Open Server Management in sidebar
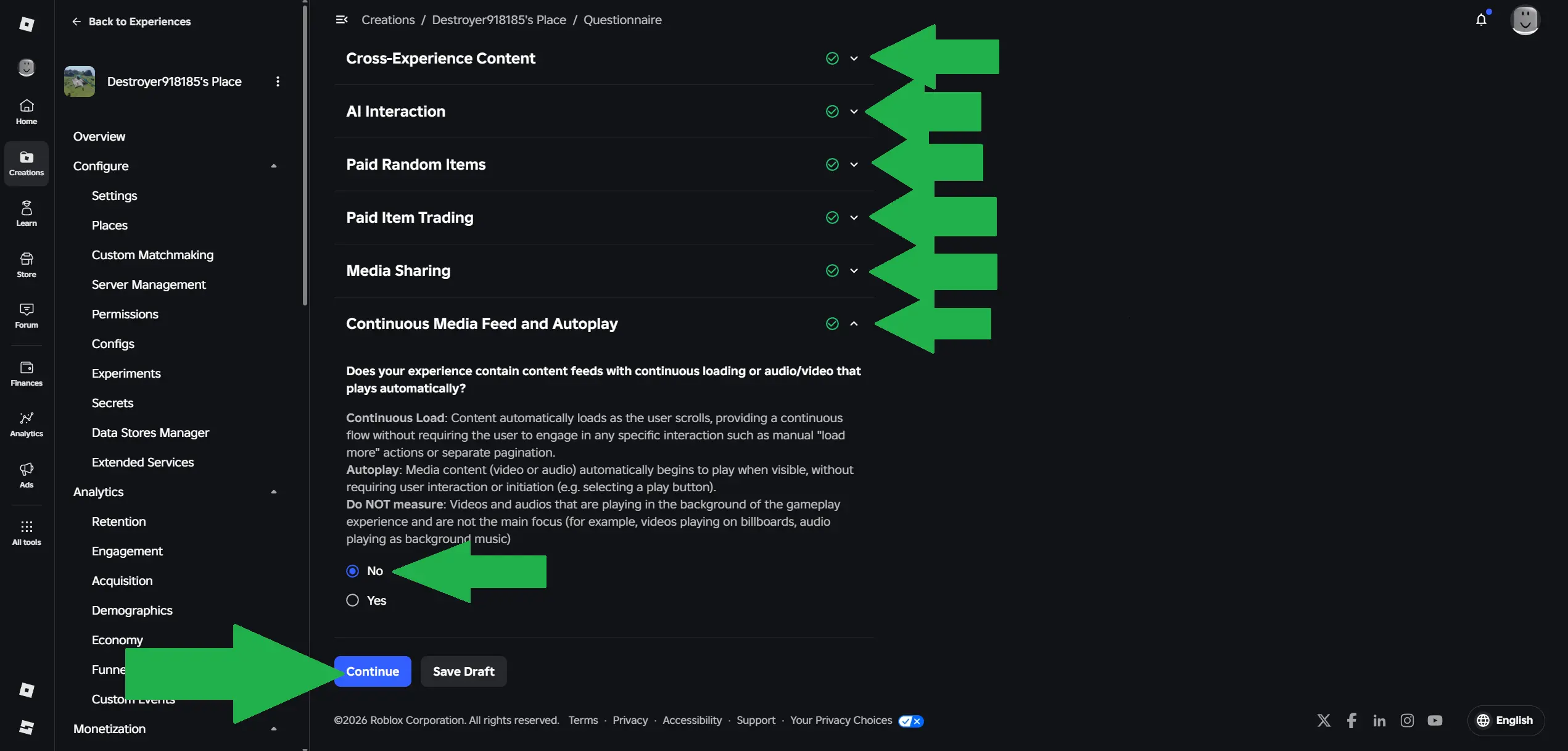 pos(149,284)
